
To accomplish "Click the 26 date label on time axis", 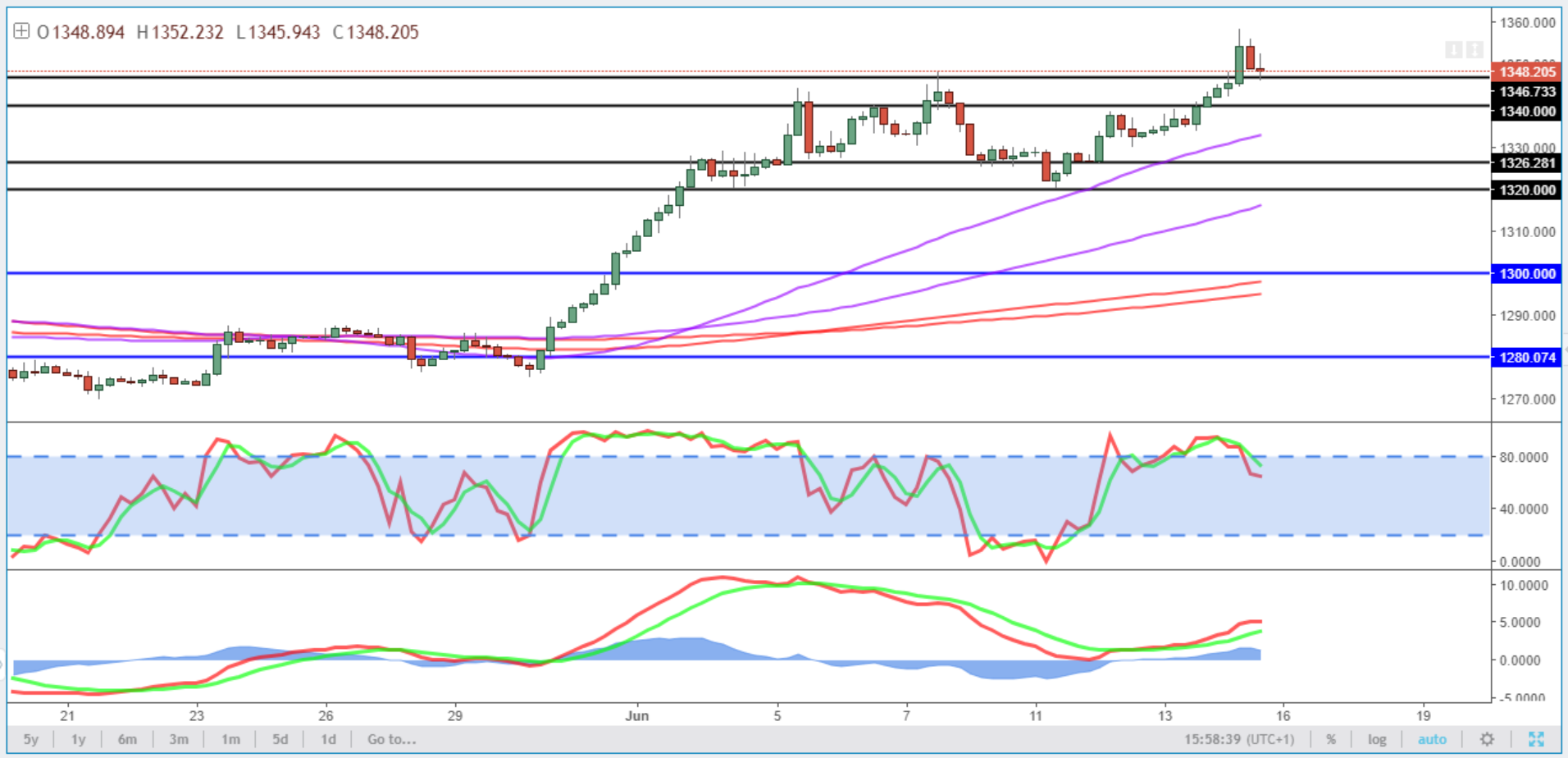I will [x=326, y=715].
